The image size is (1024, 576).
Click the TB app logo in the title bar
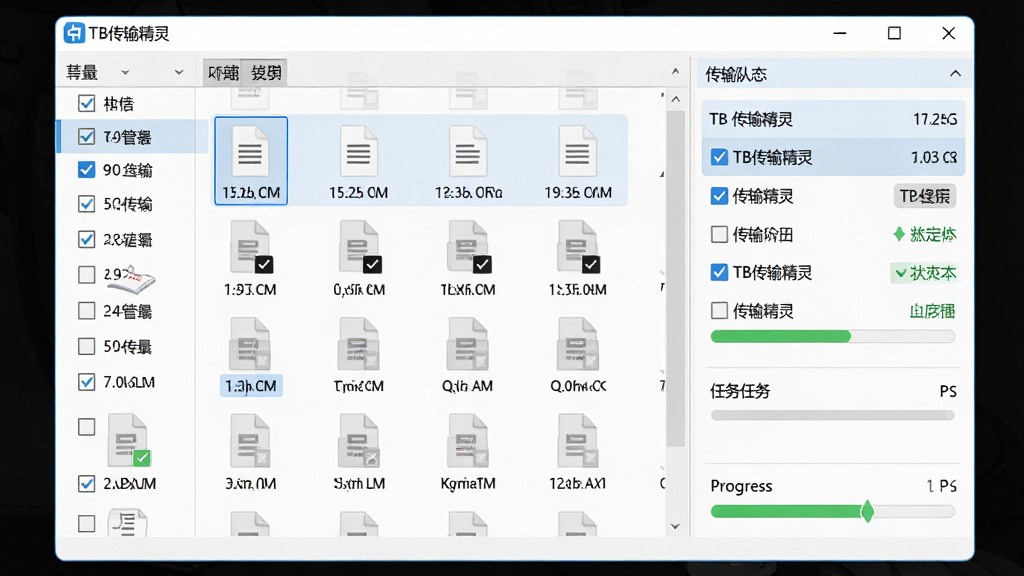click(74, 33)
